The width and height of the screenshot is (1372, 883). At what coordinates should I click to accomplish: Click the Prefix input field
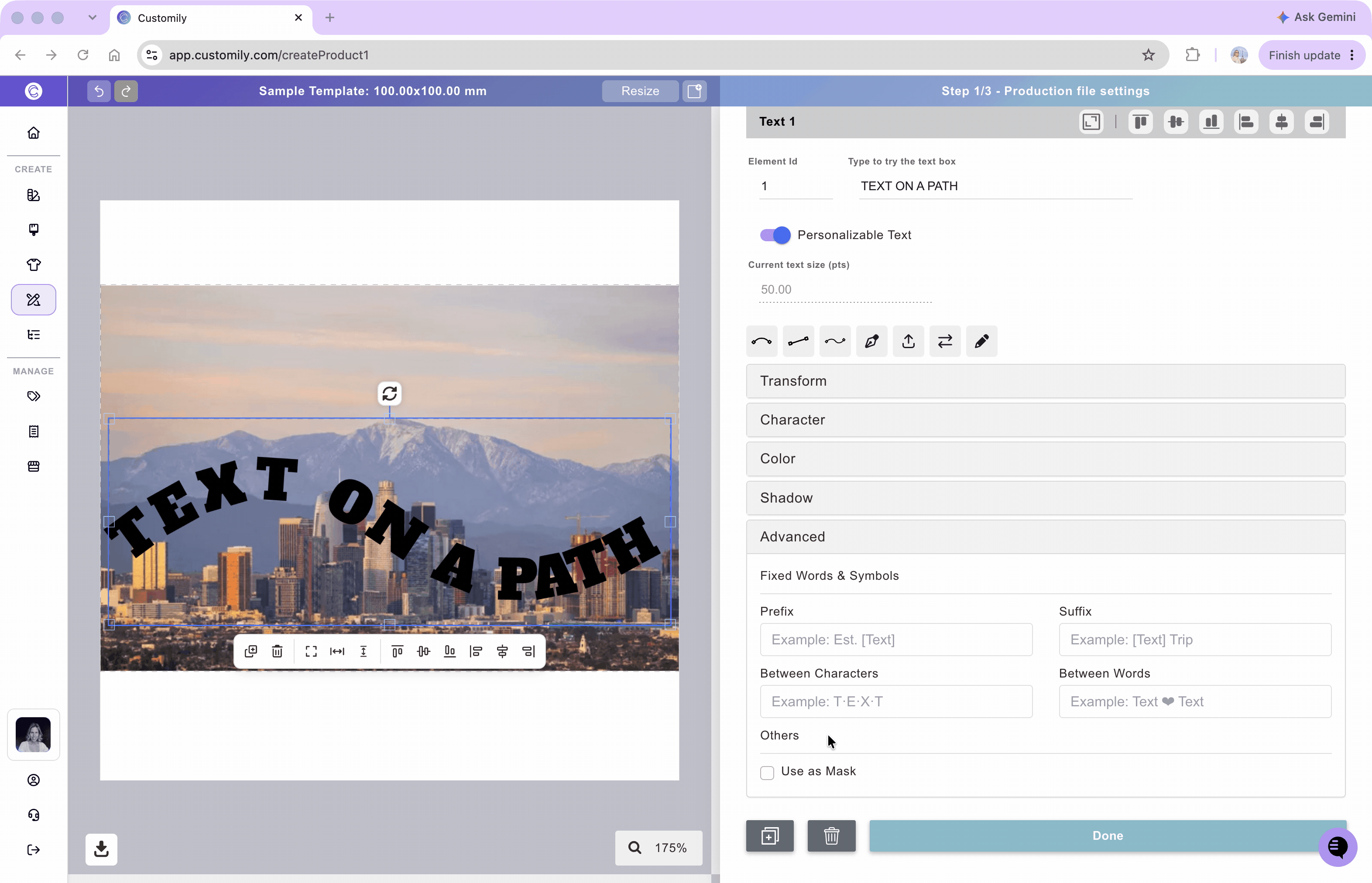pyautogui.click(x=896, y=639)
